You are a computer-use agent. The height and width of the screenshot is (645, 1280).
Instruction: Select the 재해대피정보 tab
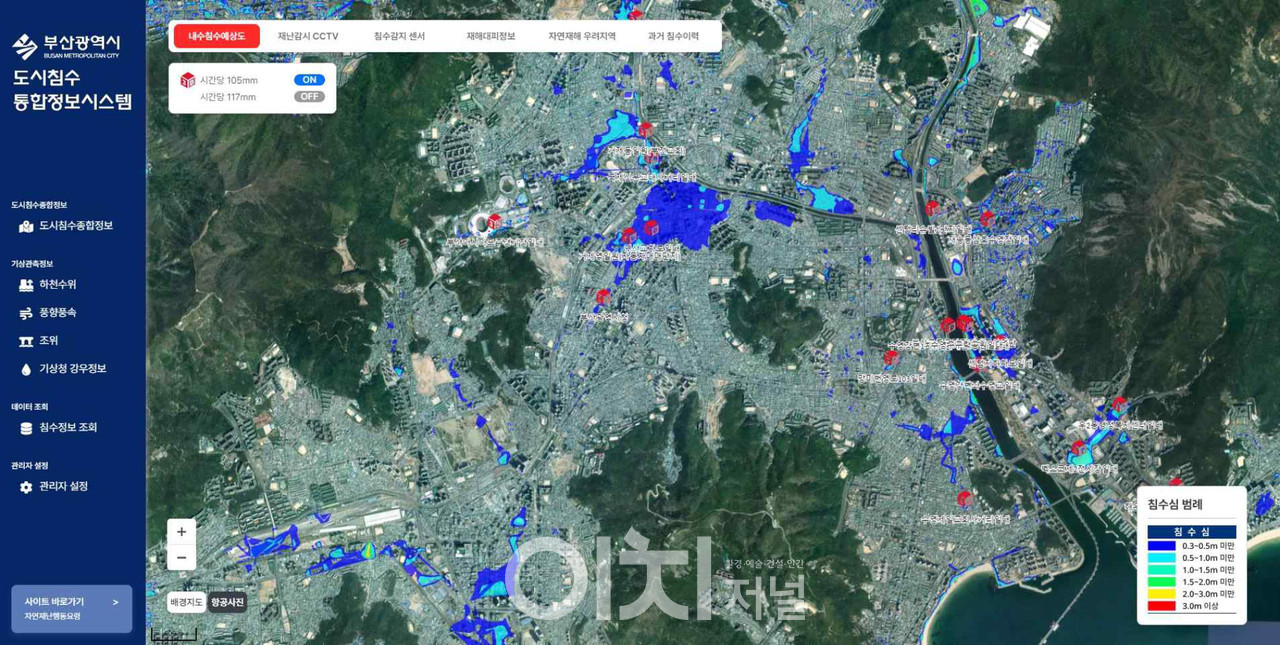490,36
